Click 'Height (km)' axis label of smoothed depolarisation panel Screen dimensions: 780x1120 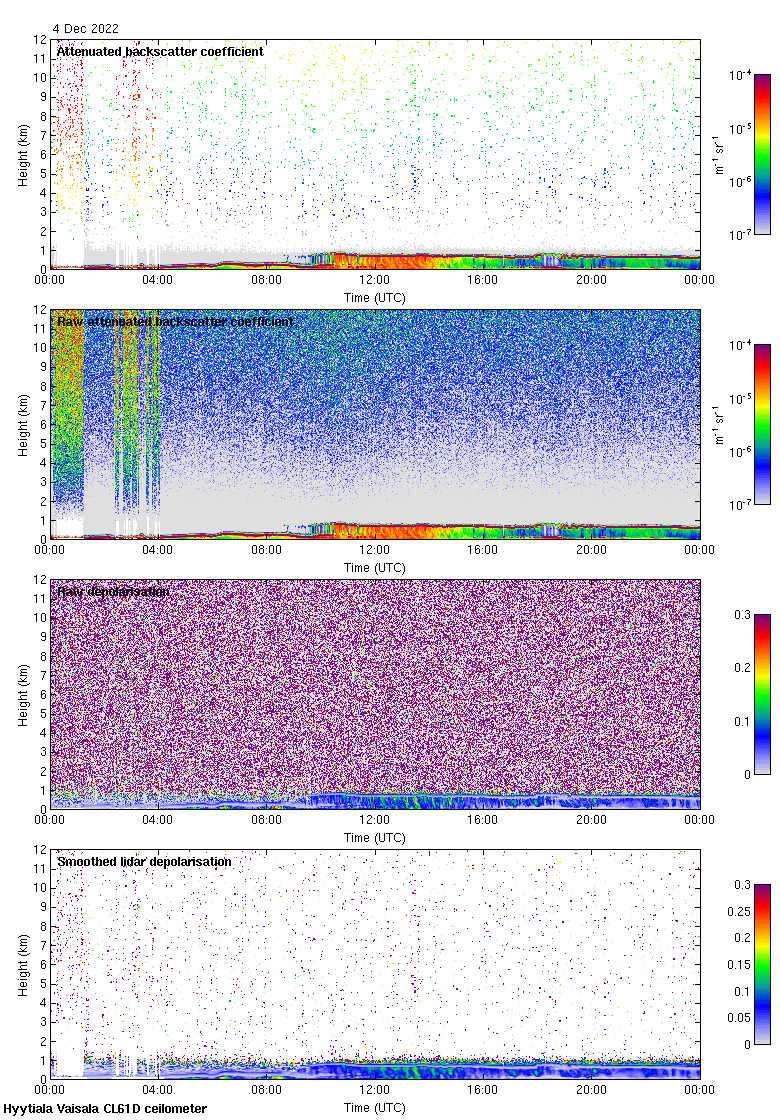coord(24,965)
